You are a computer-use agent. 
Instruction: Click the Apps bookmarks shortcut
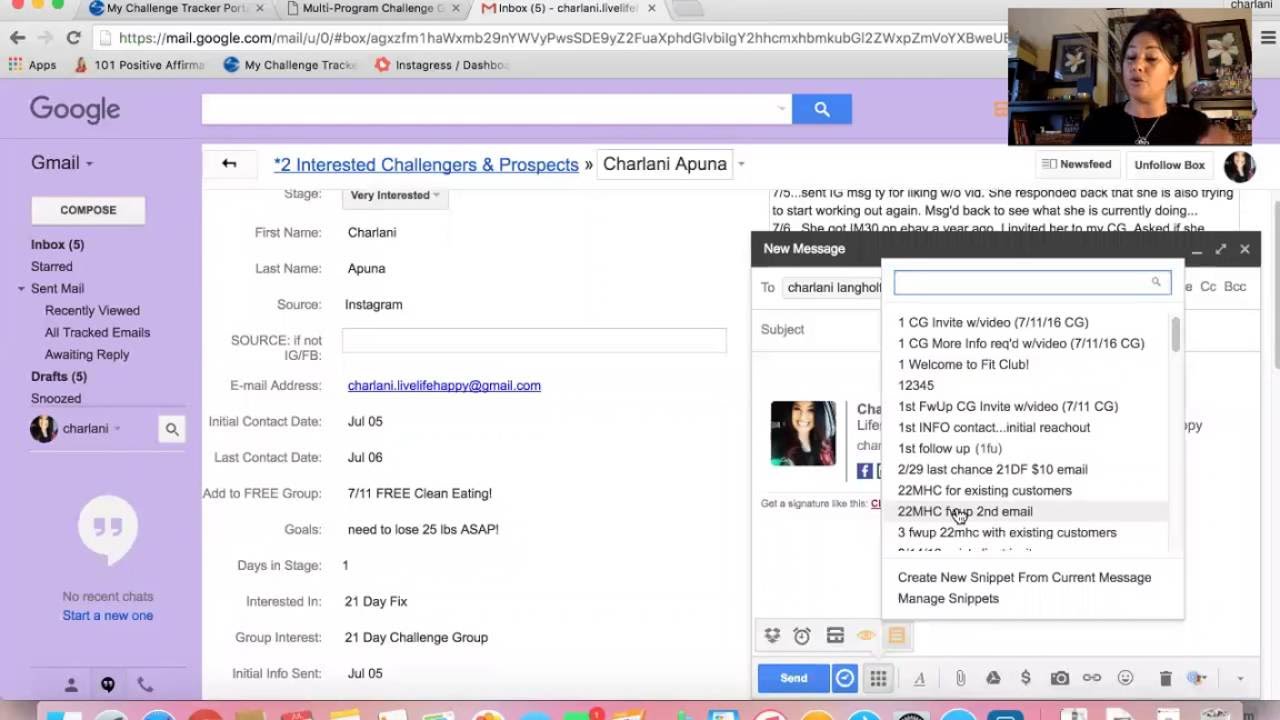pyautogui.click(x=32, y=65)
